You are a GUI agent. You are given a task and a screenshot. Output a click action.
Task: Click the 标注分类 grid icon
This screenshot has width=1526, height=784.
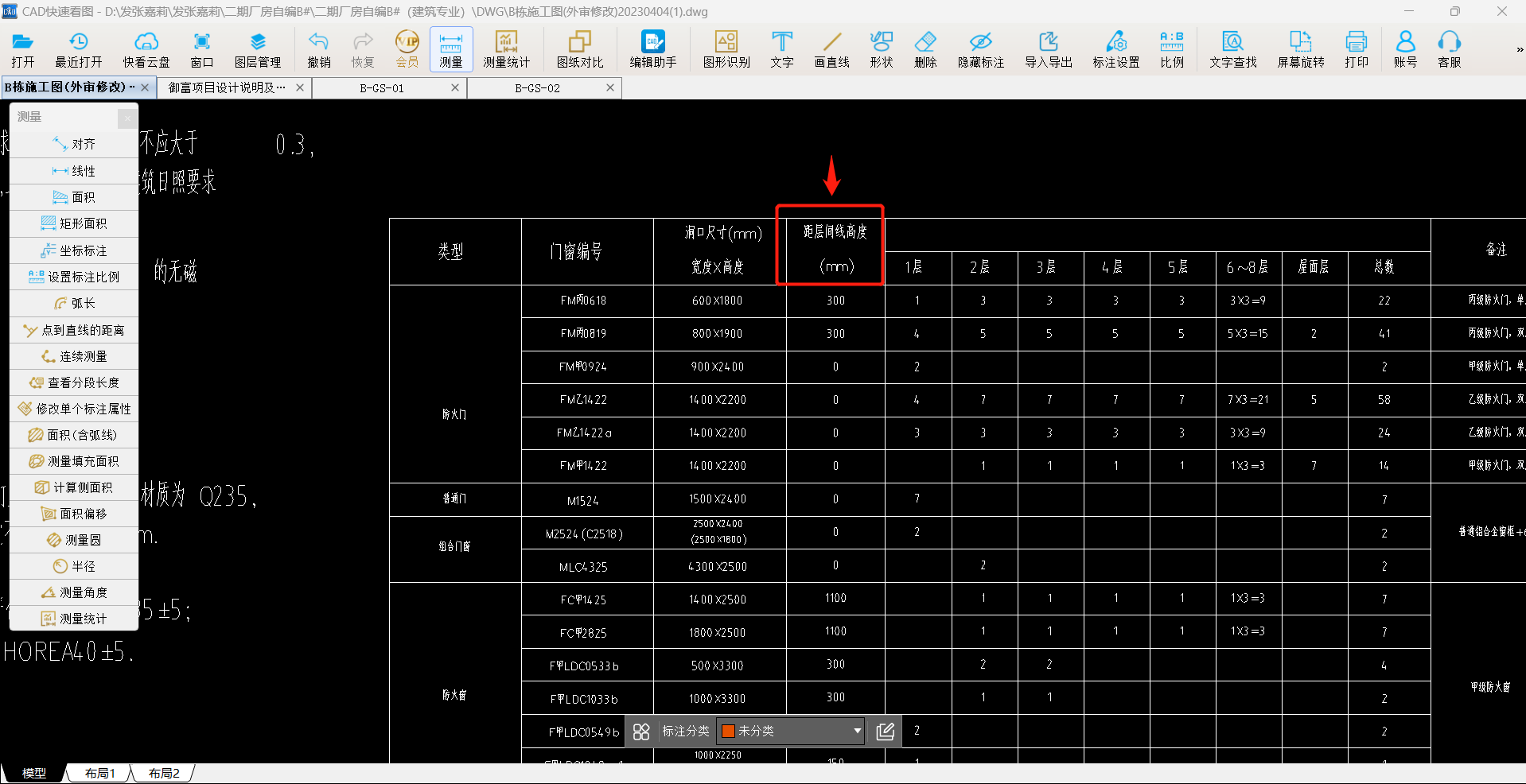point(641,732)
